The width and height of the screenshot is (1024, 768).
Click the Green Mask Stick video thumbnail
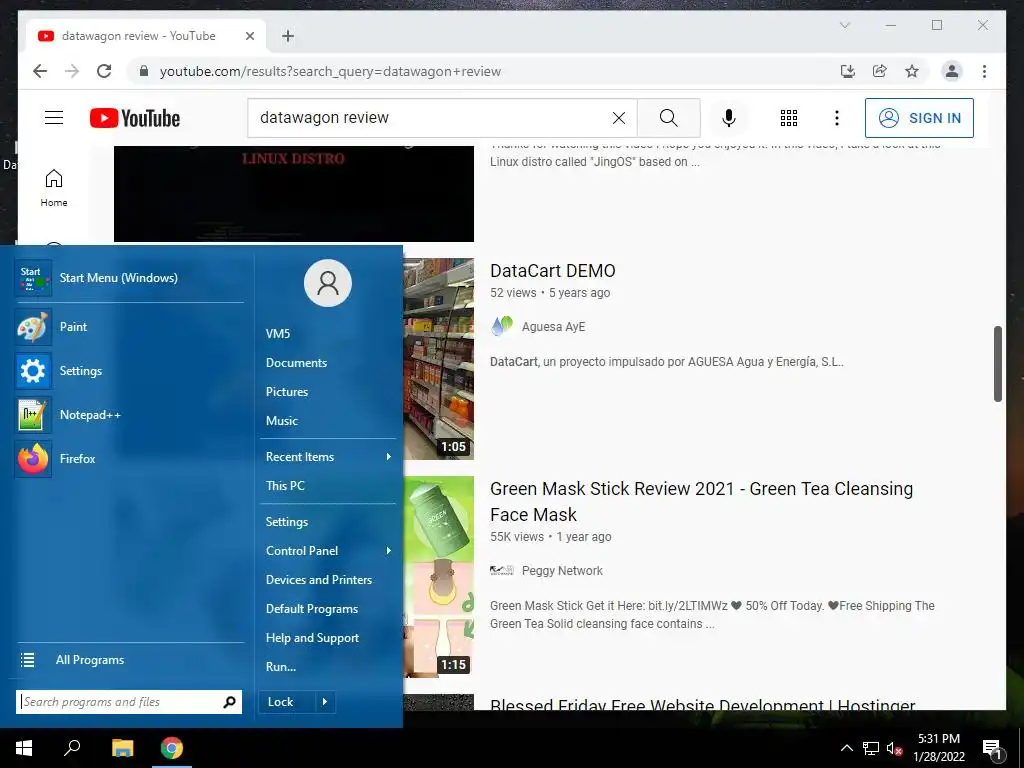[439, 577]
